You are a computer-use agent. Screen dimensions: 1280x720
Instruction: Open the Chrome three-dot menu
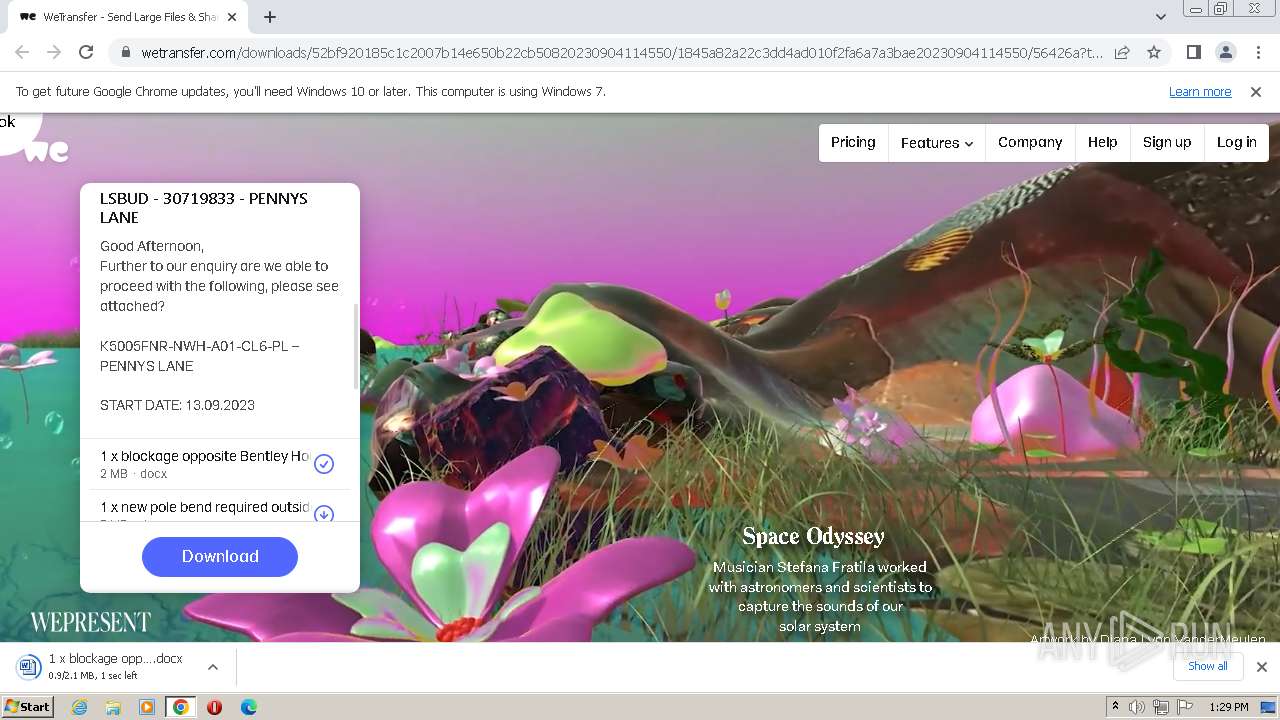1258,52
